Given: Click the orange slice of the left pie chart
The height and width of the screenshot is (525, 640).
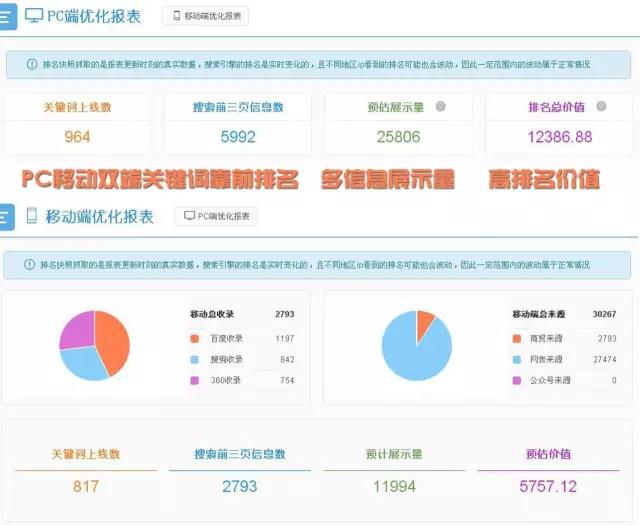Looking at the screenshot, I should 112,340.
